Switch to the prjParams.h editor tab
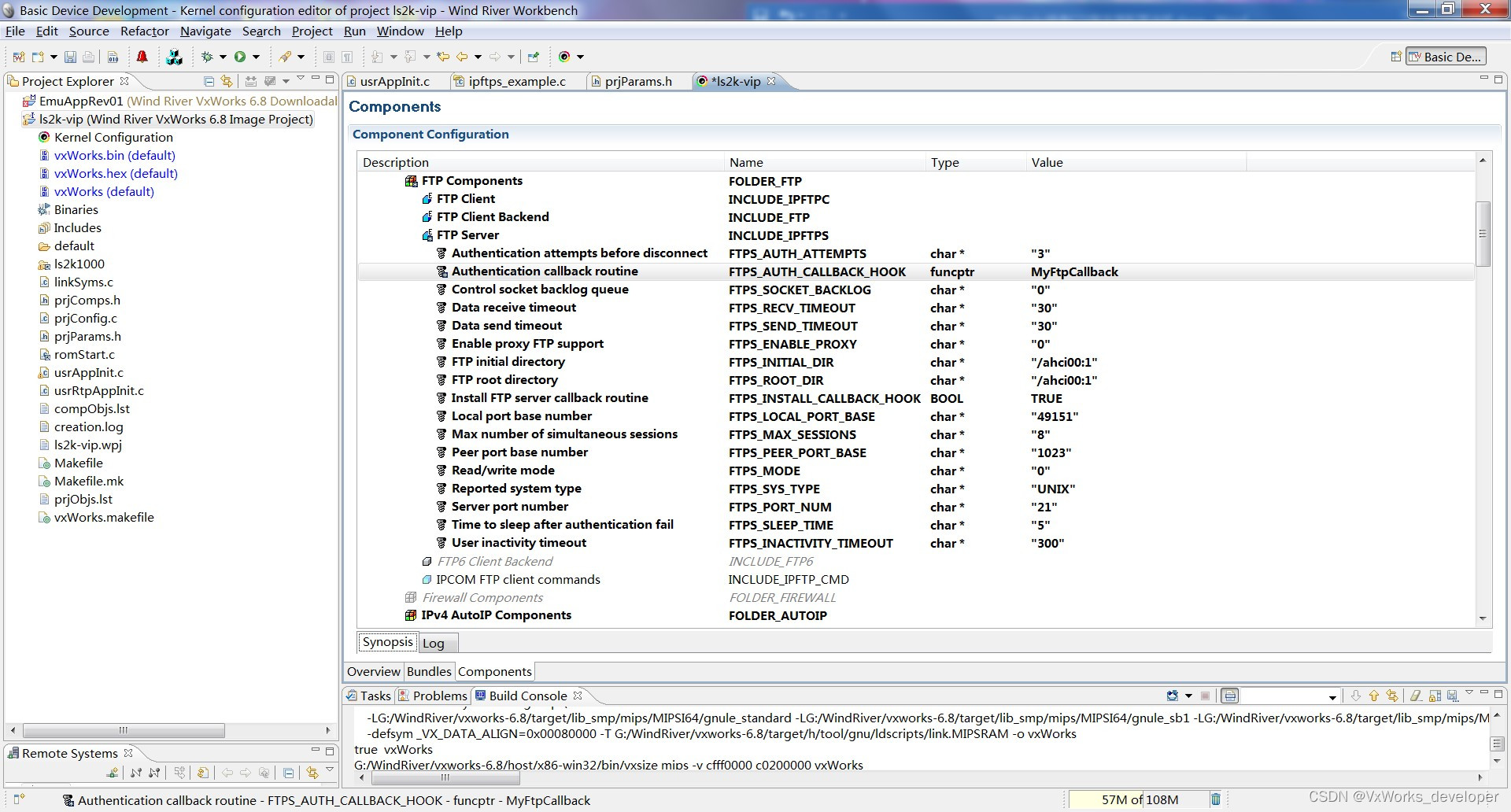Image resolution: width=1511 pixels, height=812 pixels. point(638,81)
